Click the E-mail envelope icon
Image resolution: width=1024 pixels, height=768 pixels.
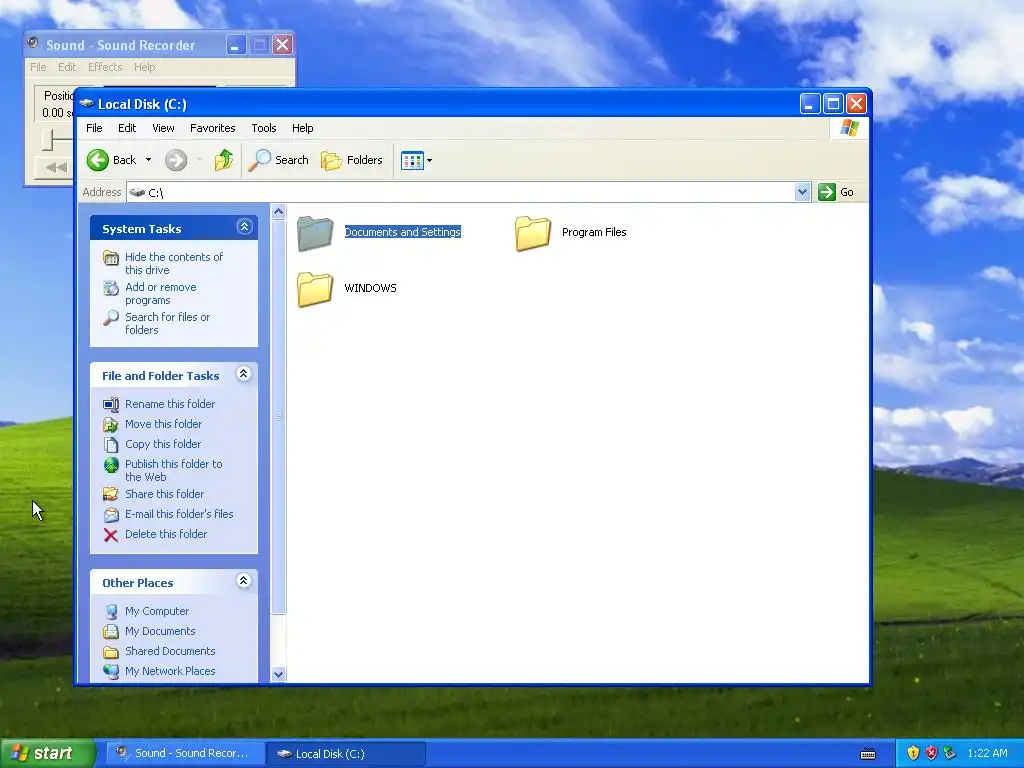point(111,515)
